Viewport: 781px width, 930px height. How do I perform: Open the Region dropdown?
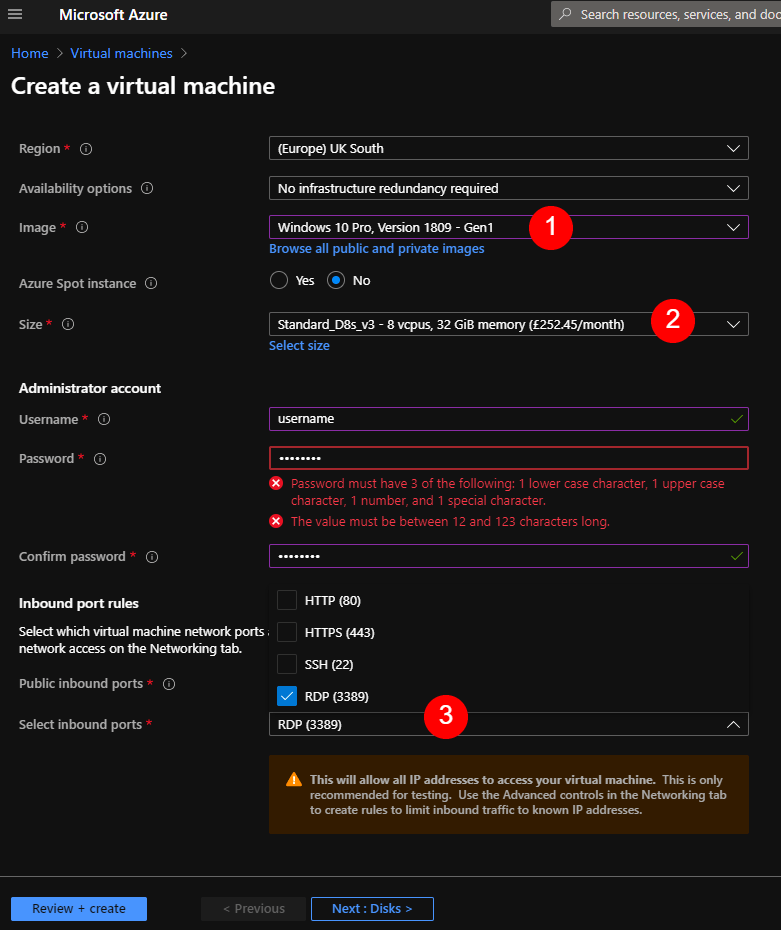coord(509,148)
